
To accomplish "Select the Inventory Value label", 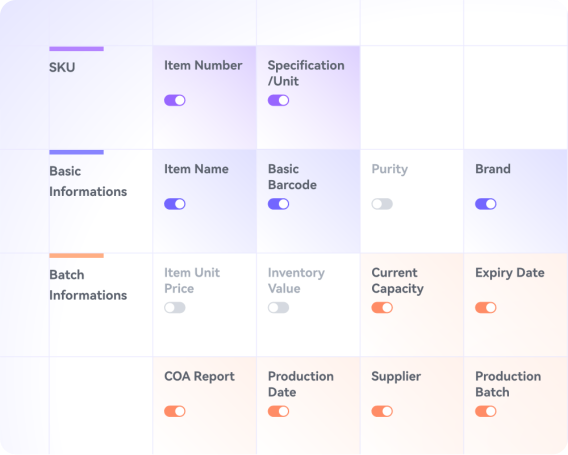I will [x=296, y=280].
